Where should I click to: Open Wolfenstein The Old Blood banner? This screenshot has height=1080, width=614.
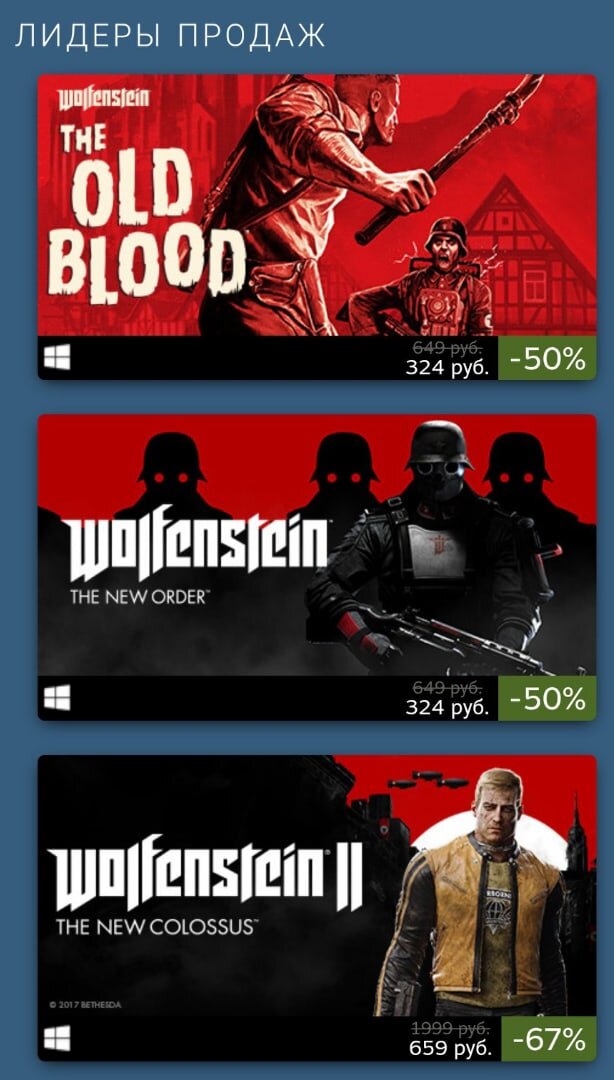point(317,205)
